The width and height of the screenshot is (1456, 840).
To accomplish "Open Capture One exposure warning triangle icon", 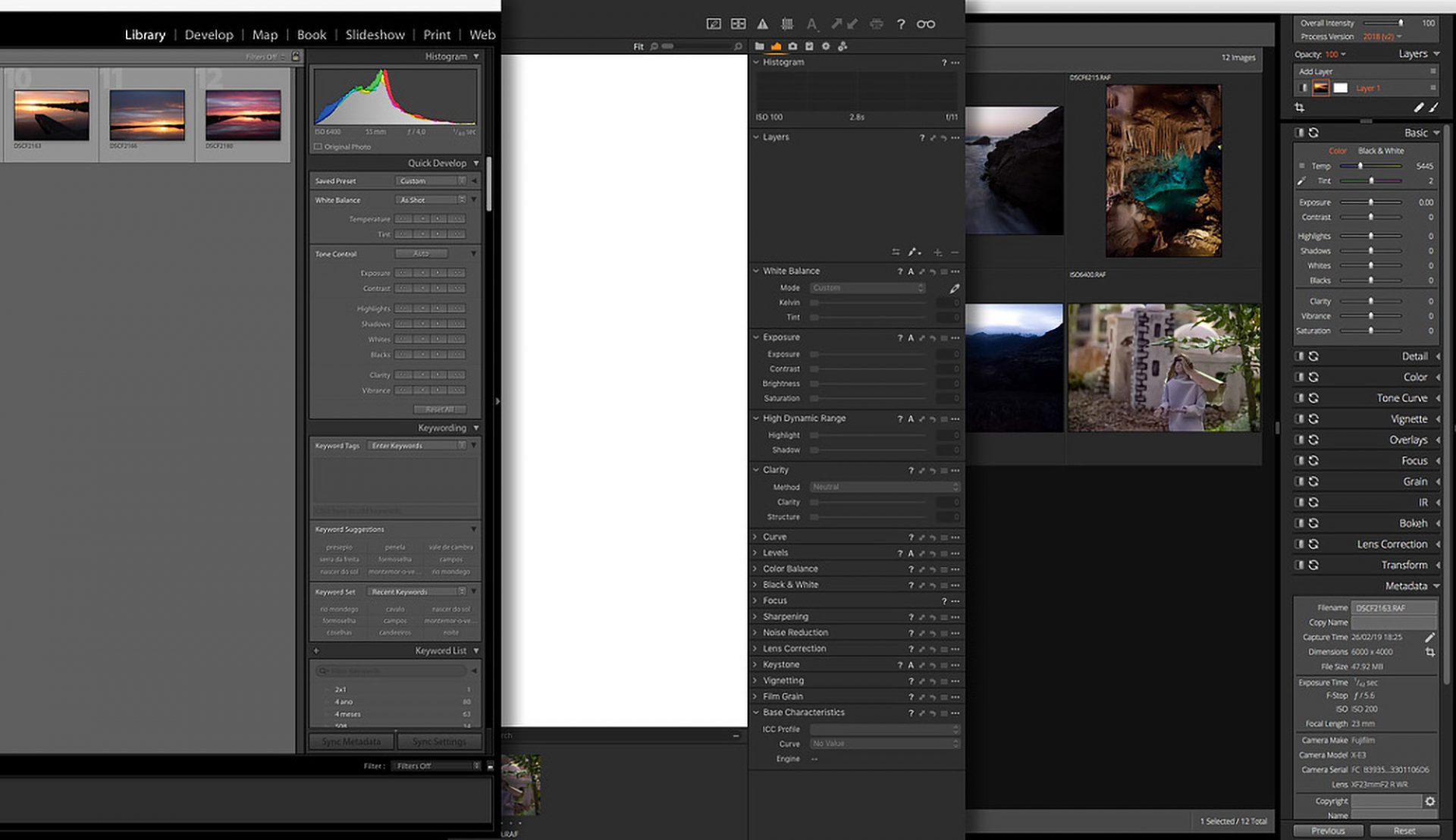I will [762, 24].
